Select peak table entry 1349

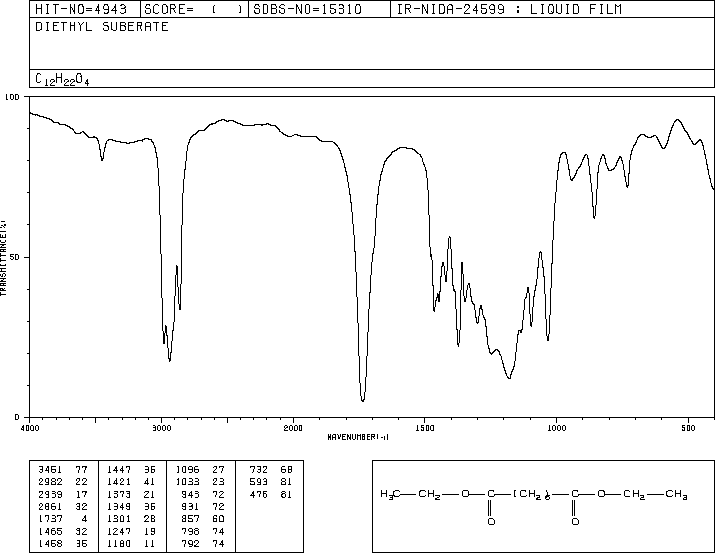[x=119, y=506]
